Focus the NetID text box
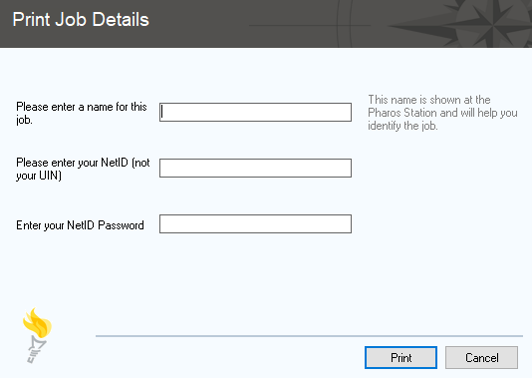 point(255,168)
